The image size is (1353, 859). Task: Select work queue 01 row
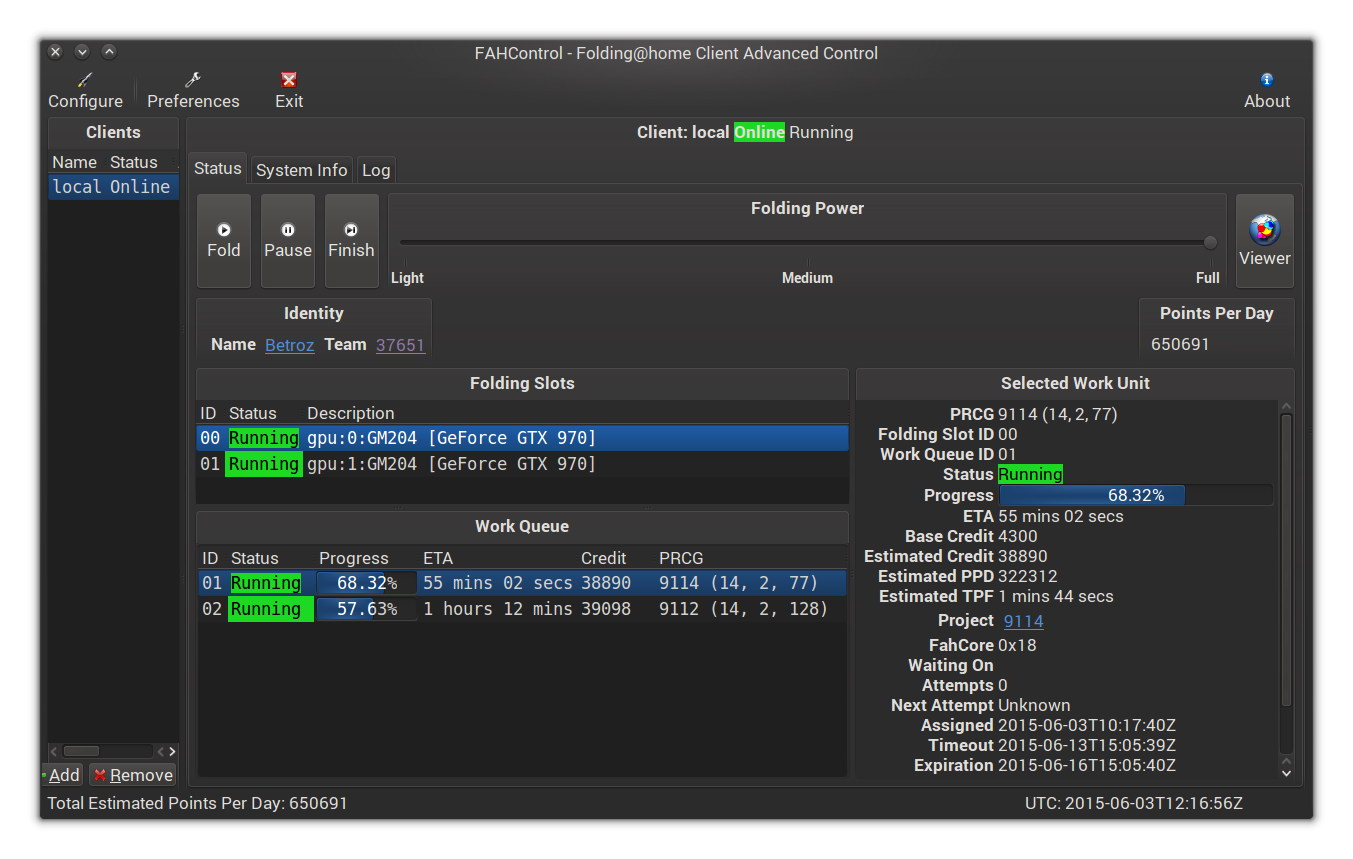tap(522, 583)
